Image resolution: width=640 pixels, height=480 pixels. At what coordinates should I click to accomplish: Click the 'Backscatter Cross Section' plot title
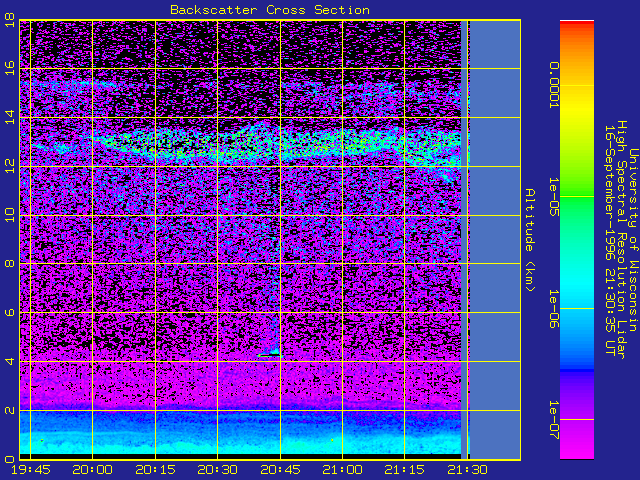[x=270, y=10]
